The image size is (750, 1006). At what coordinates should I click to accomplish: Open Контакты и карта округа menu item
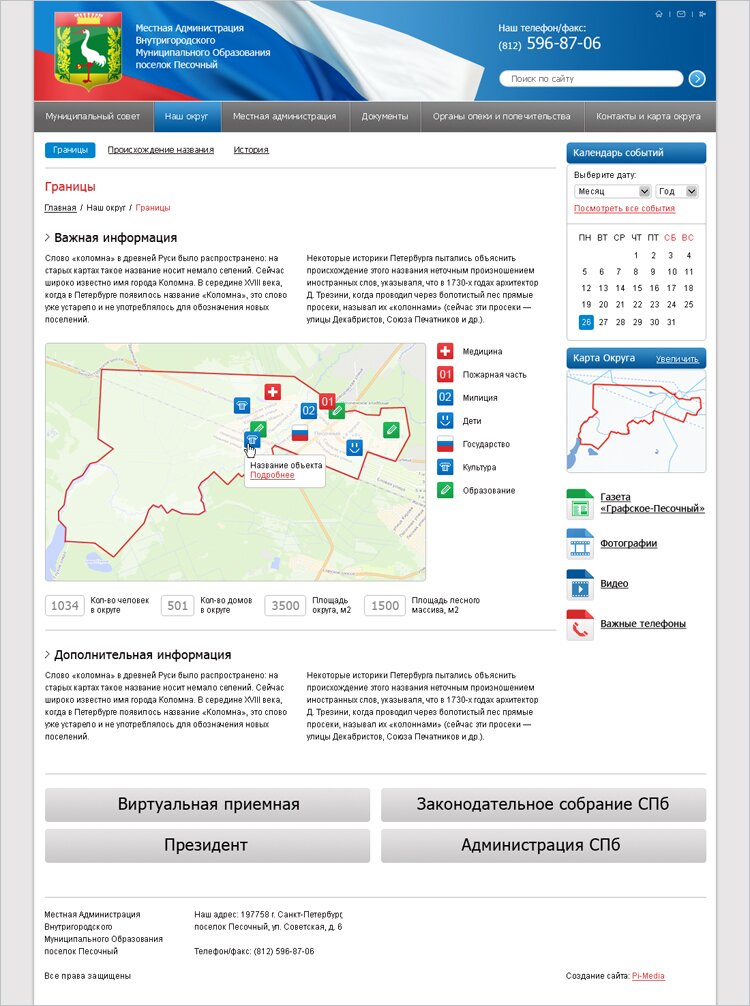coord(649,116)
